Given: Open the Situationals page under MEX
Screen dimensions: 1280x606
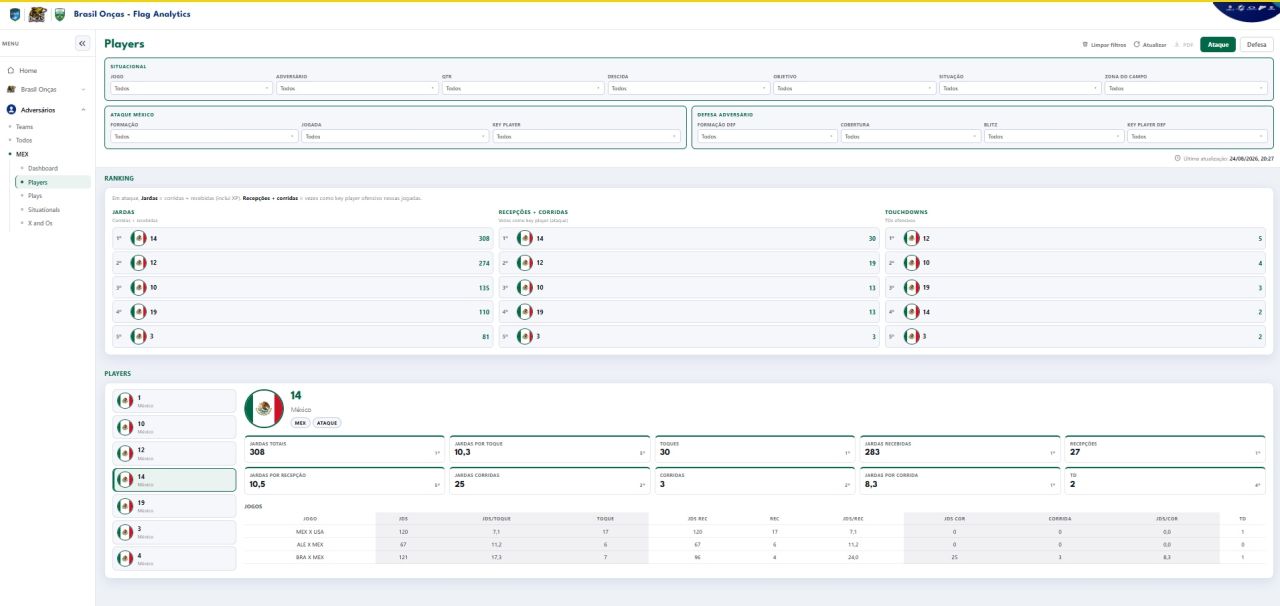Looking at the screenshot, I should coord(44,210).
